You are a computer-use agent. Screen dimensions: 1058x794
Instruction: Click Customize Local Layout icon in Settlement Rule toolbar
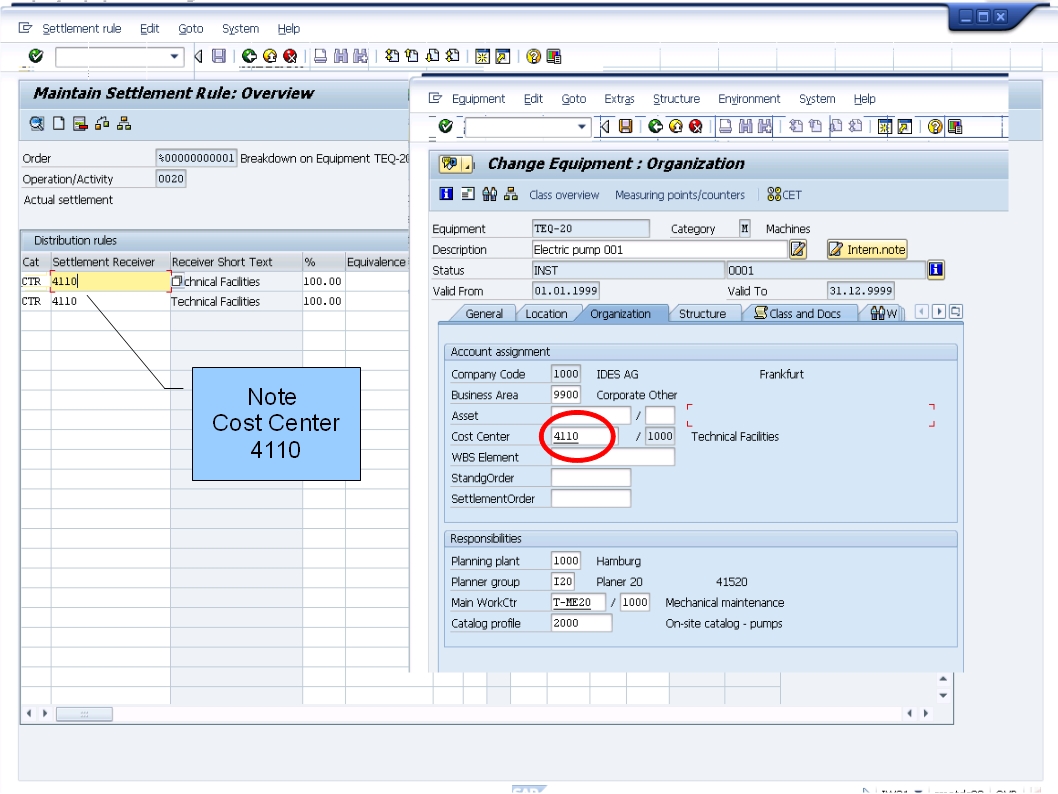554,57
